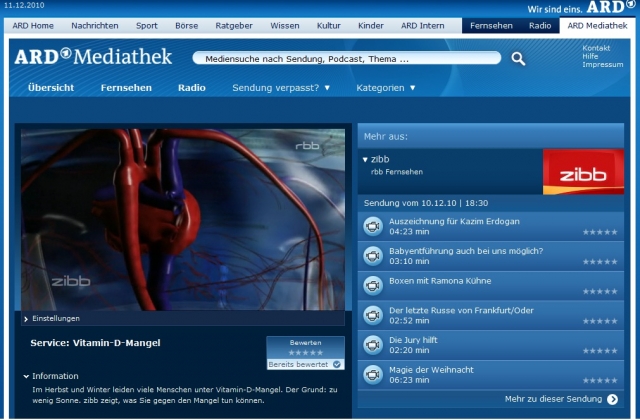This screenshot has width=640, height=420.
Task: Click camera icon beside Magie der Weihnacht
Action: point(373,375)
